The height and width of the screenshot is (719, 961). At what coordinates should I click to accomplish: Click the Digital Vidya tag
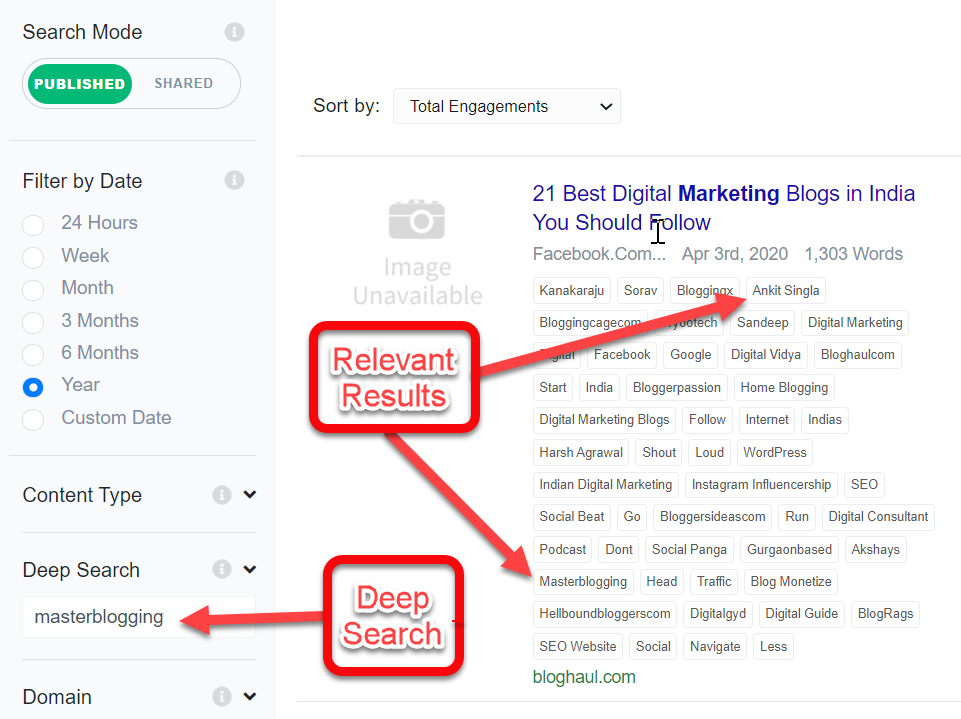click(765, 354)
